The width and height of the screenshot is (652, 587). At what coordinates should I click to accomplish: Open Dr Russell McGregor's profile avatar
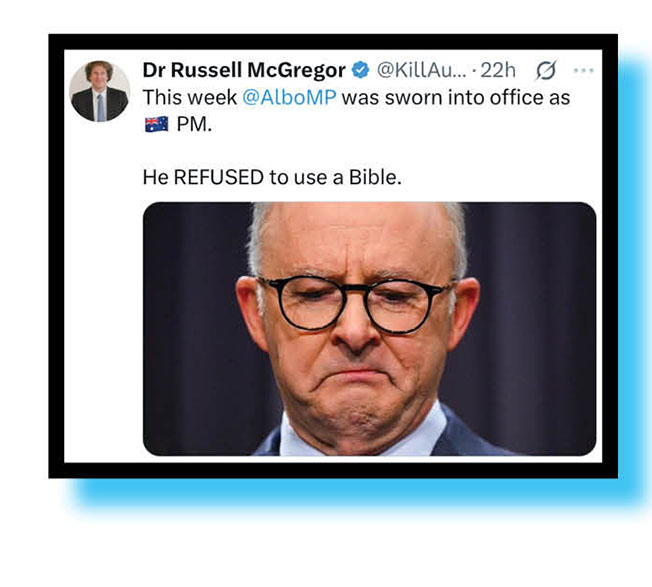point(99,91)
